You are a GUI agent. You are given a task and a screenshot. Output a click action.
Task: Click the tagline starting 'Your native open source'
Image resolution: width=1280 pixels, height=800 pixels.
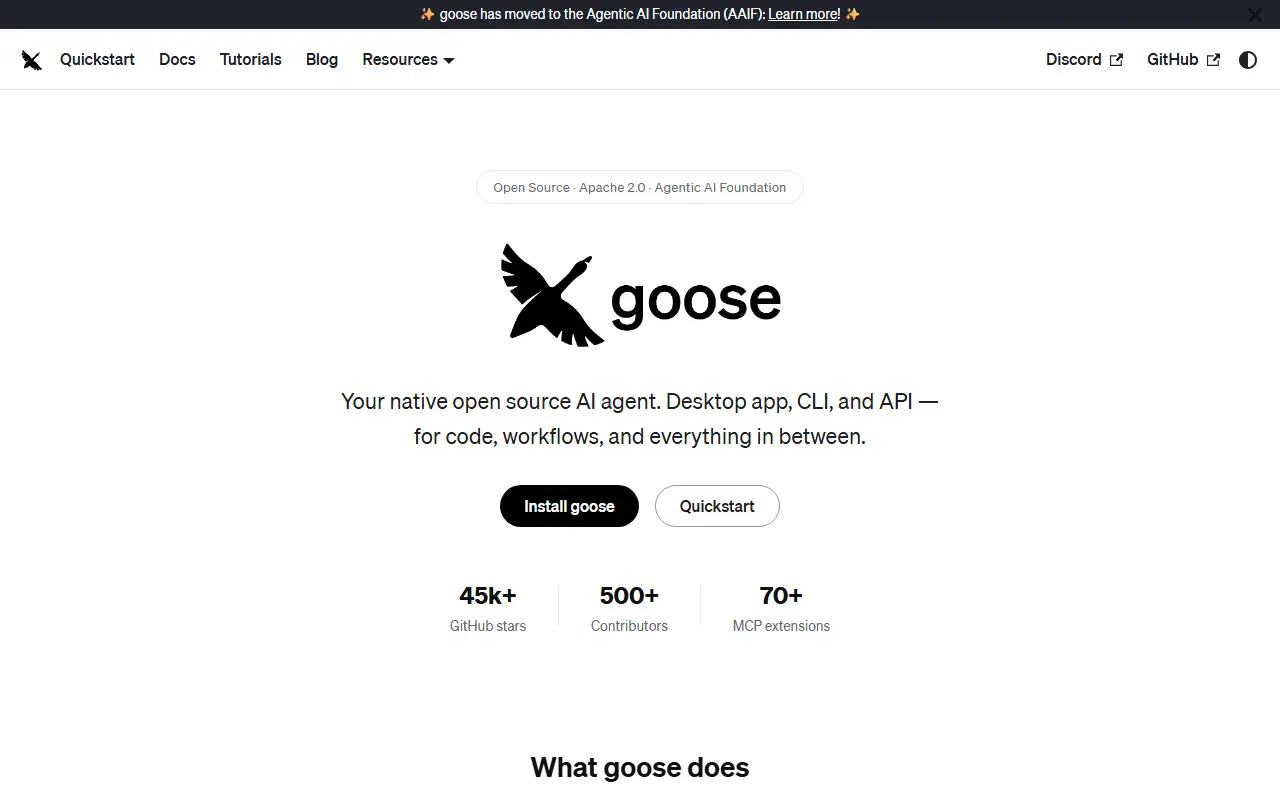(640, 419)
